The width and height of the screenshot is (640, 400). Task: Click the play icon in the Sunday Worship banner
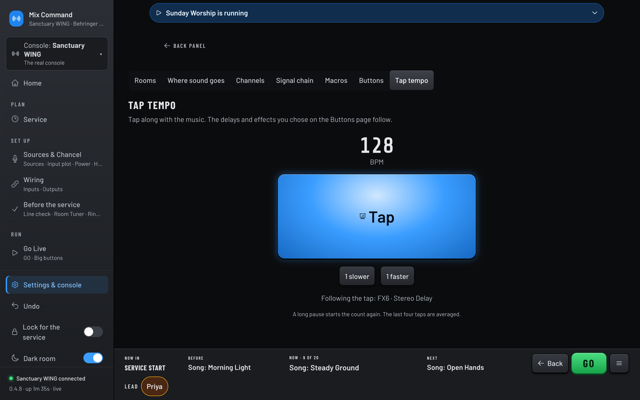click(159, 13)
